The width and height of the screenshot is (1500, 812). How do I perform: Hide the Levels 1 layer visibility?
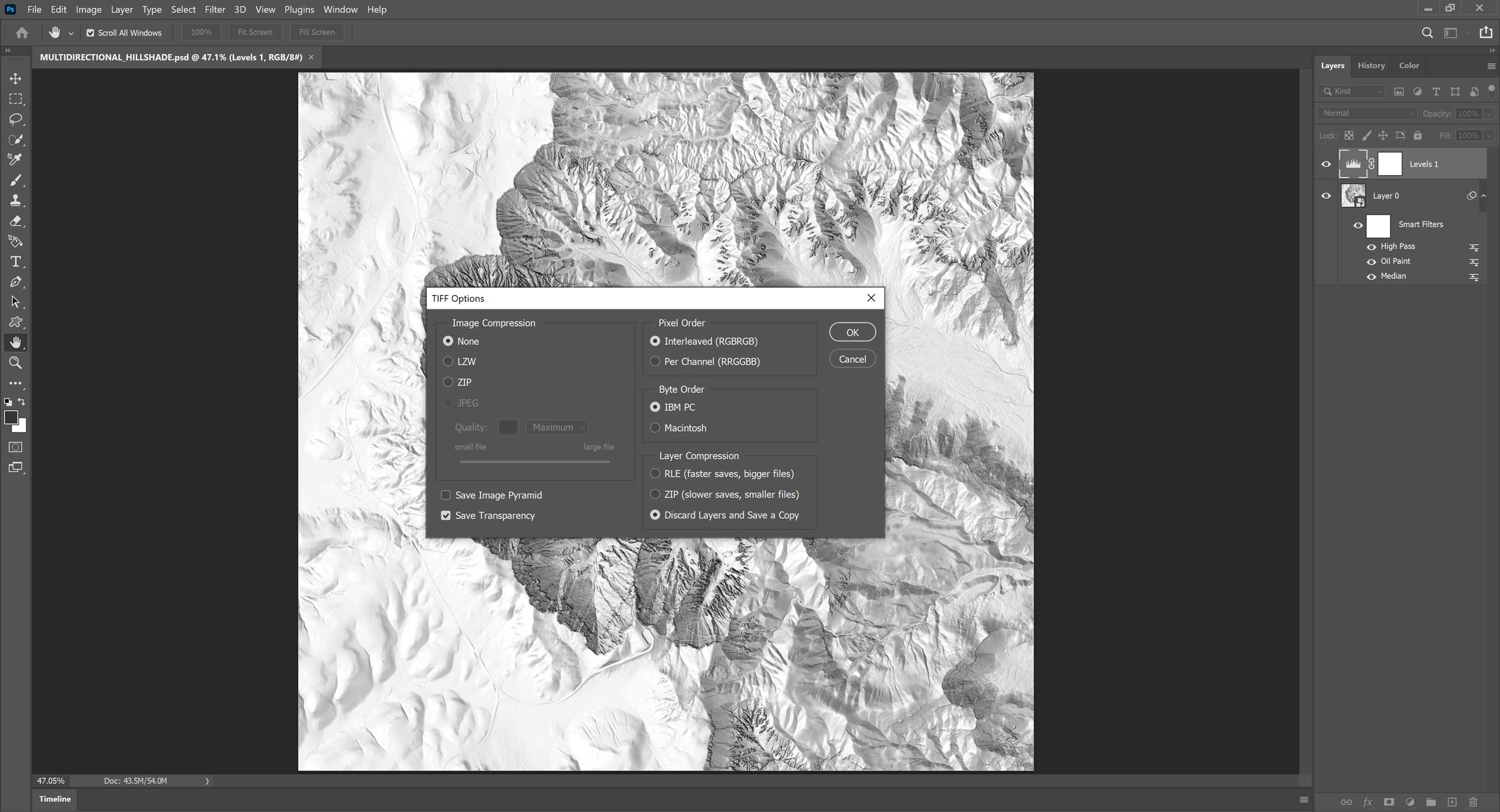(1326, 164)
